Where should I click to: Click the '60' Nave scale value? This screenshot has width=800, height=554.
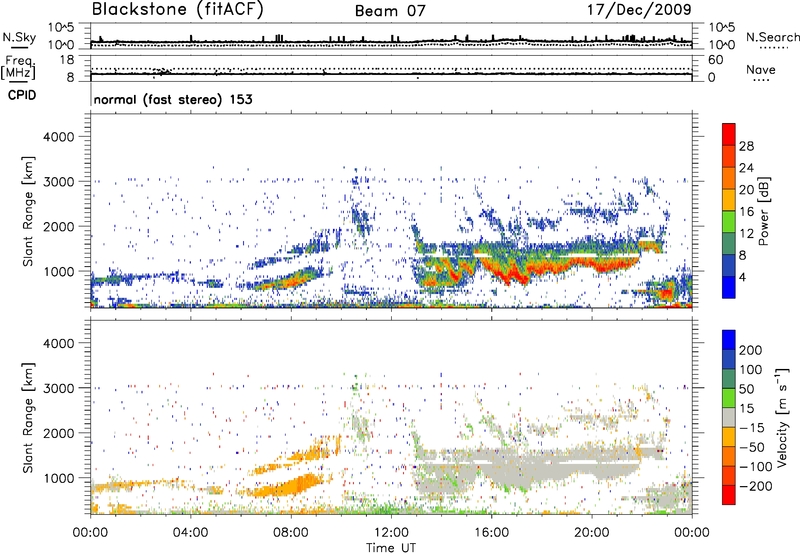715,60
